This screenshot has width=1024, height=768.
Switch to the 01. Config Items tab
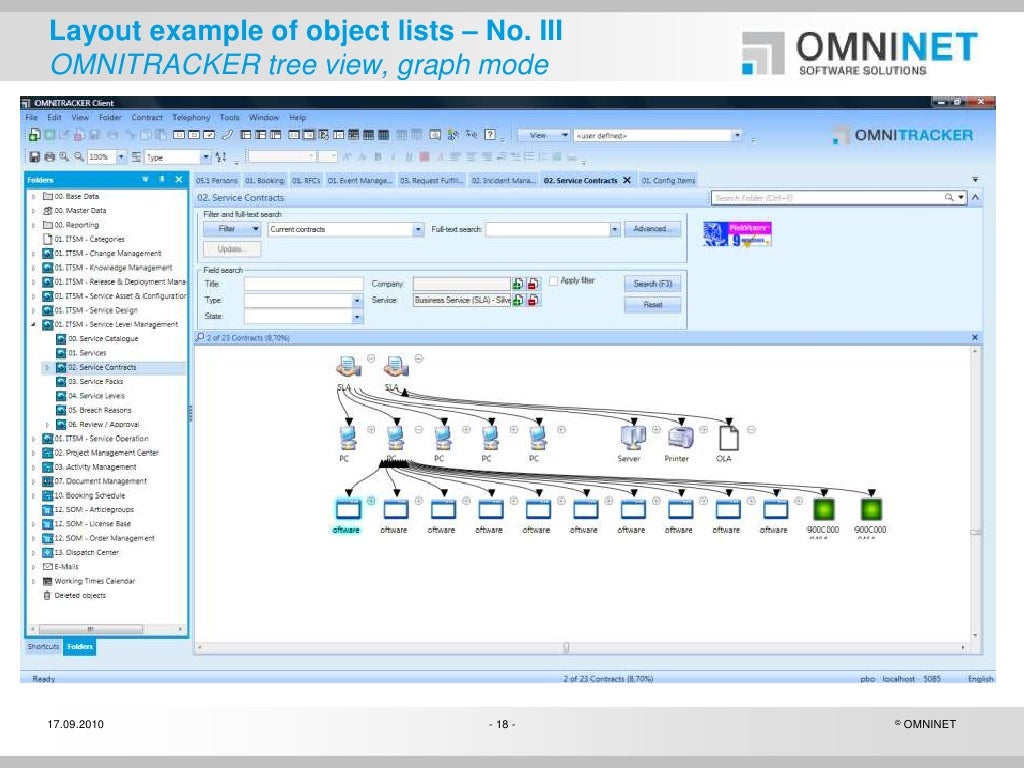tap(668, 180)
